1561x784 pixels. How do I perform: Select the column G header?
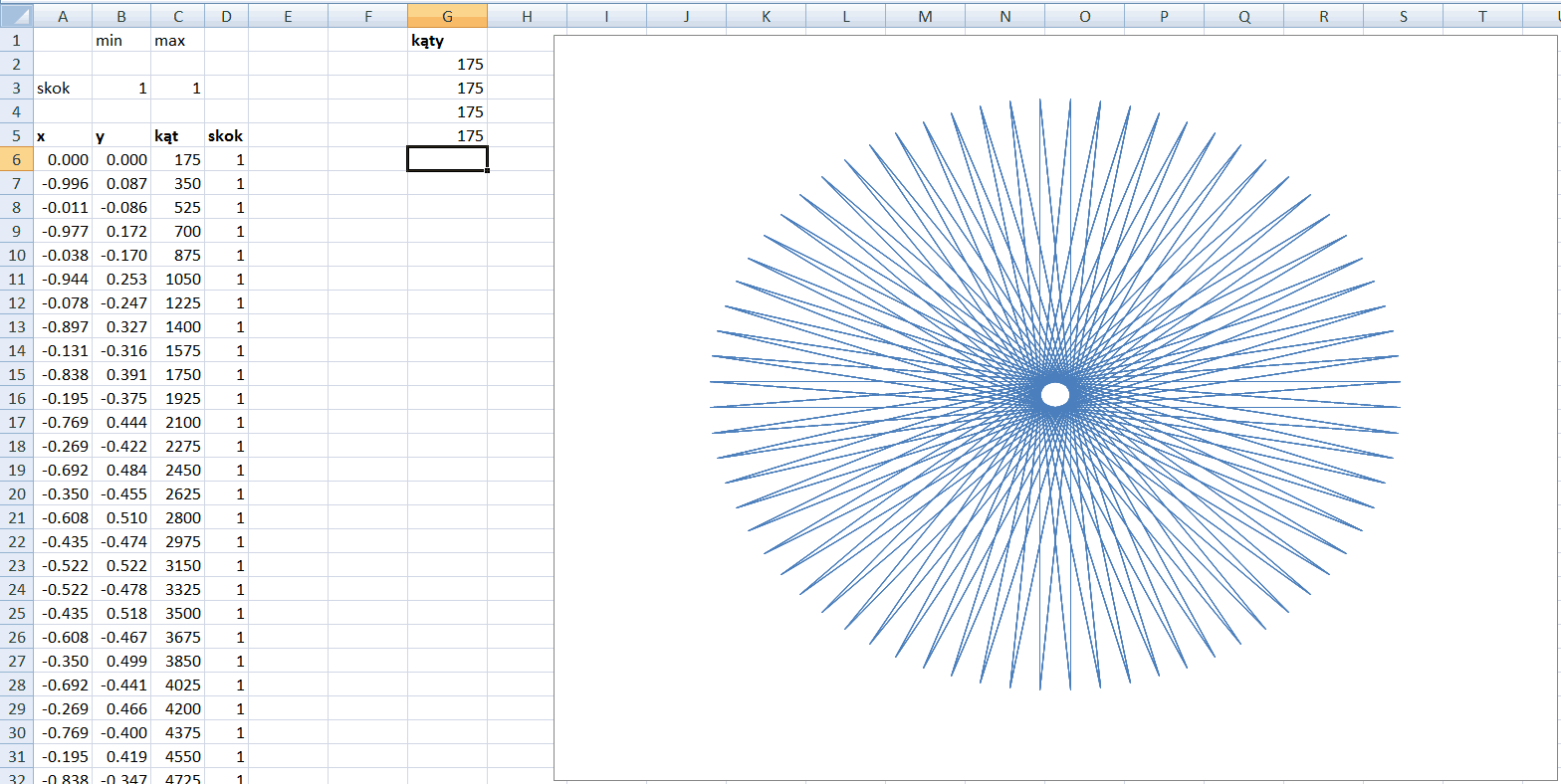(x=447, y=16)
